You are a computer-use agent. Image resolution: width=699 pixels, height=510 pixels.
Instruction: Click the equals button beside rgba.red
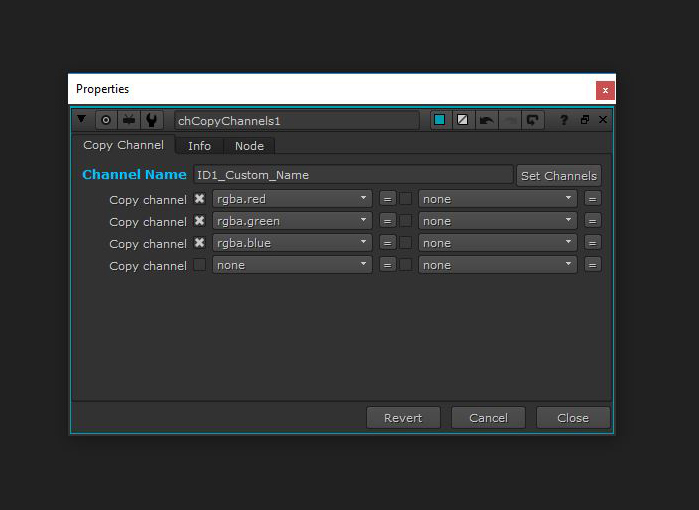pyautogui.click(x=387, y=199)
